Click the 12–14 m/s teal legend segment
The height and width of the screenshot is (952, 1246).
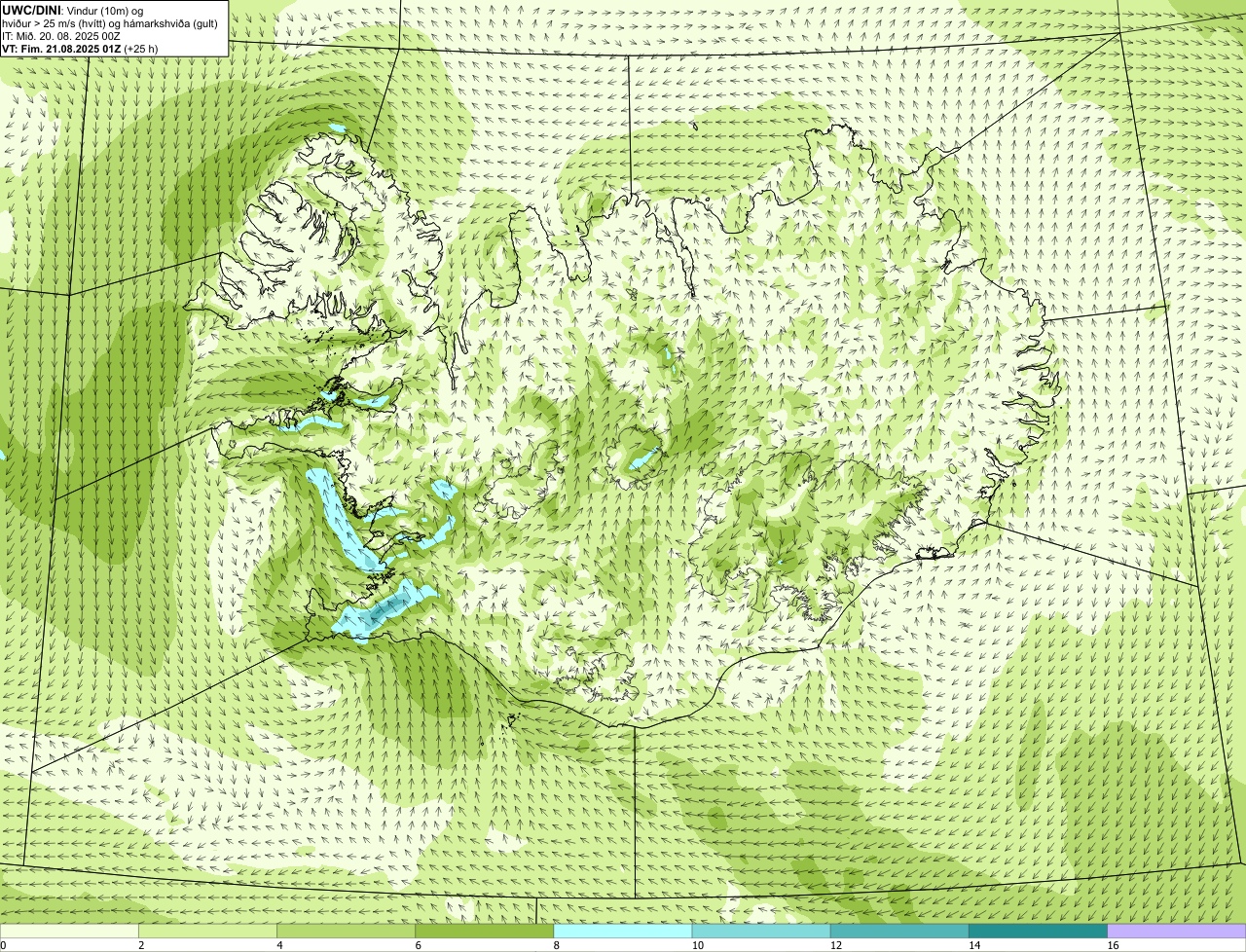899,931
